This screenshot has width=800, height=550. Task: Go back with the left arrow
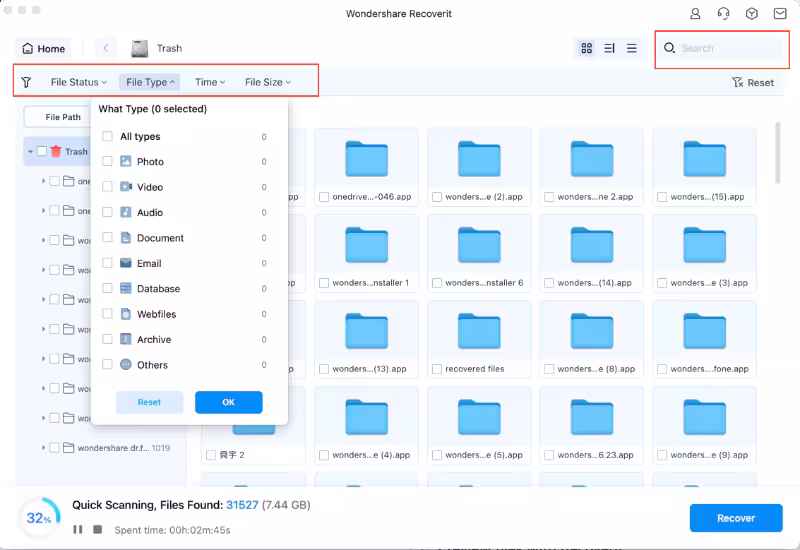(106, 48)
